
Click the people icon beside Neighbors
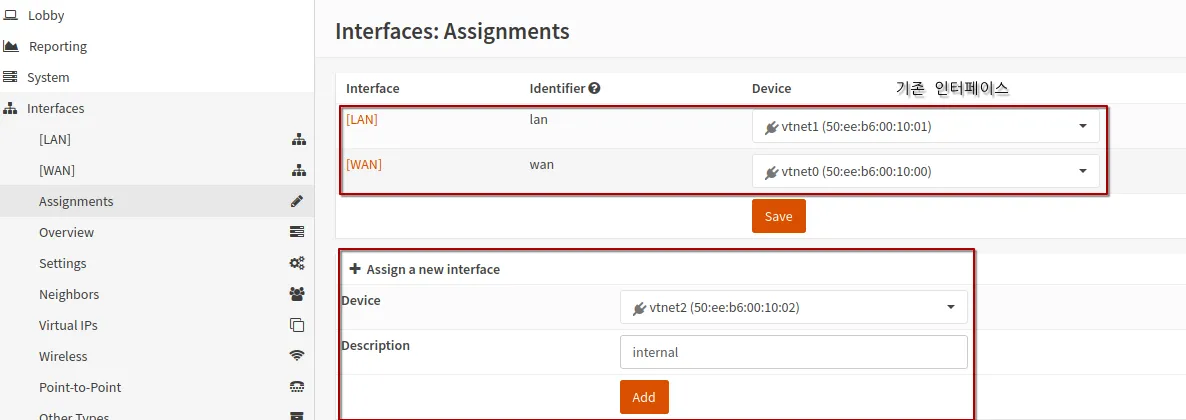(297, 294)
